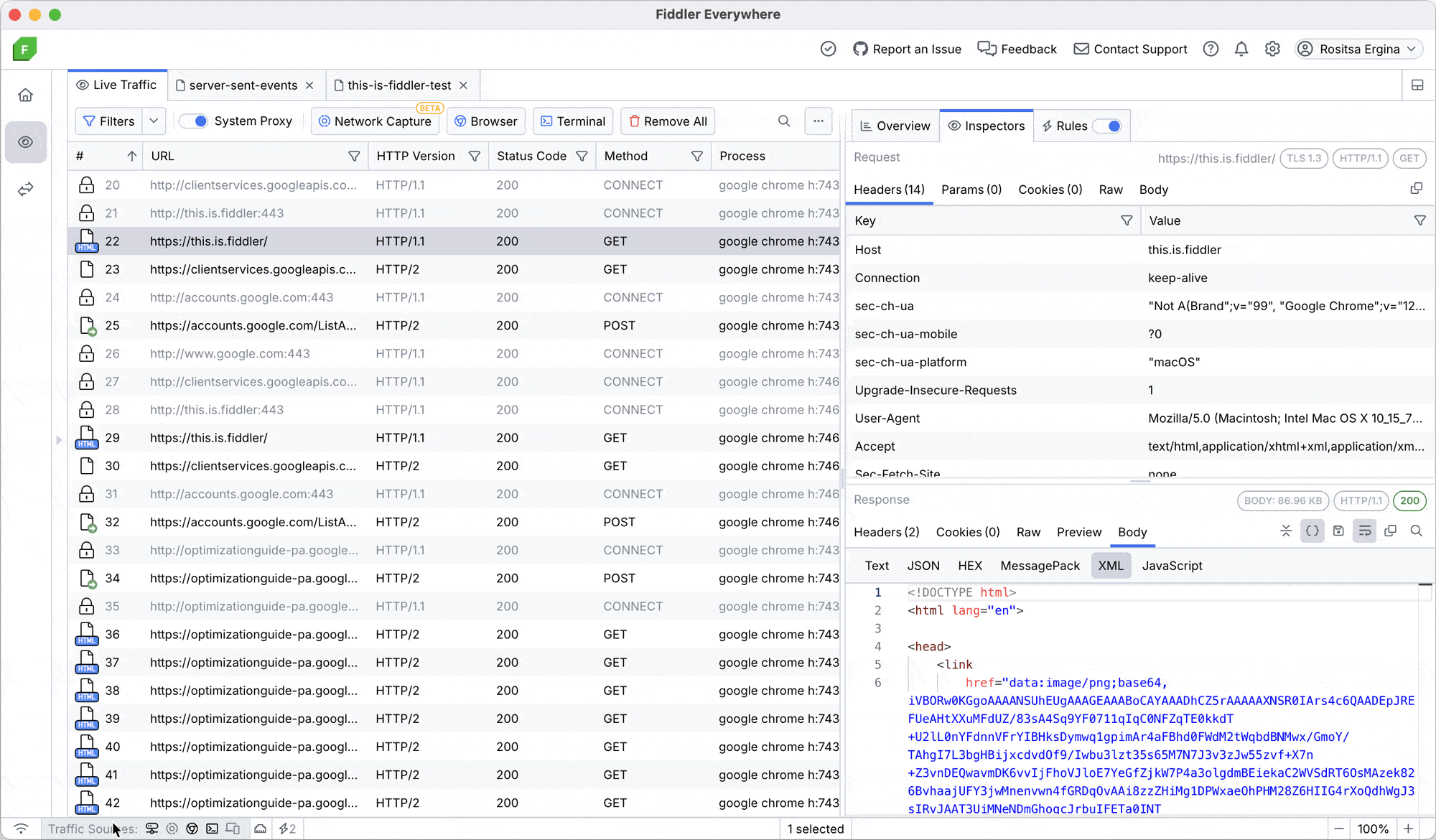Toggle the word wrap icon in the response toolbar

pyautogui.click(x=1365, y=531)
